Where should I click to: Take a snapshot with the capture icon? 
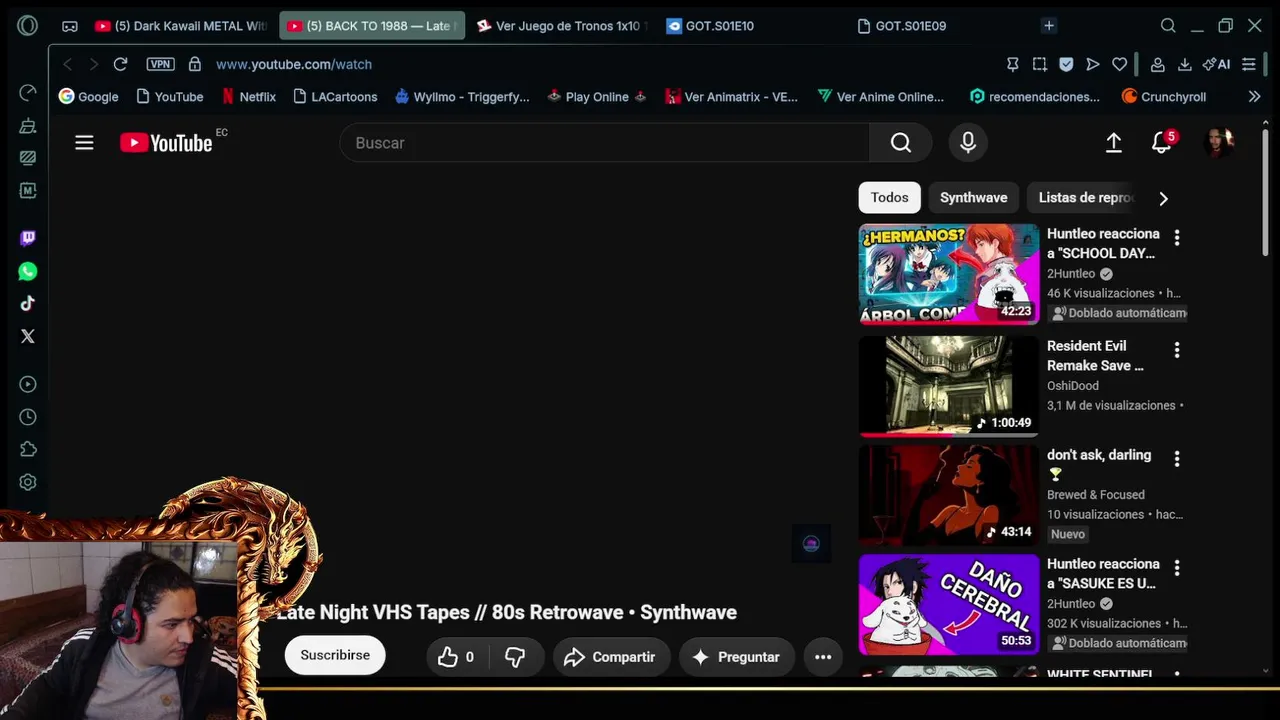(1040, 64)
